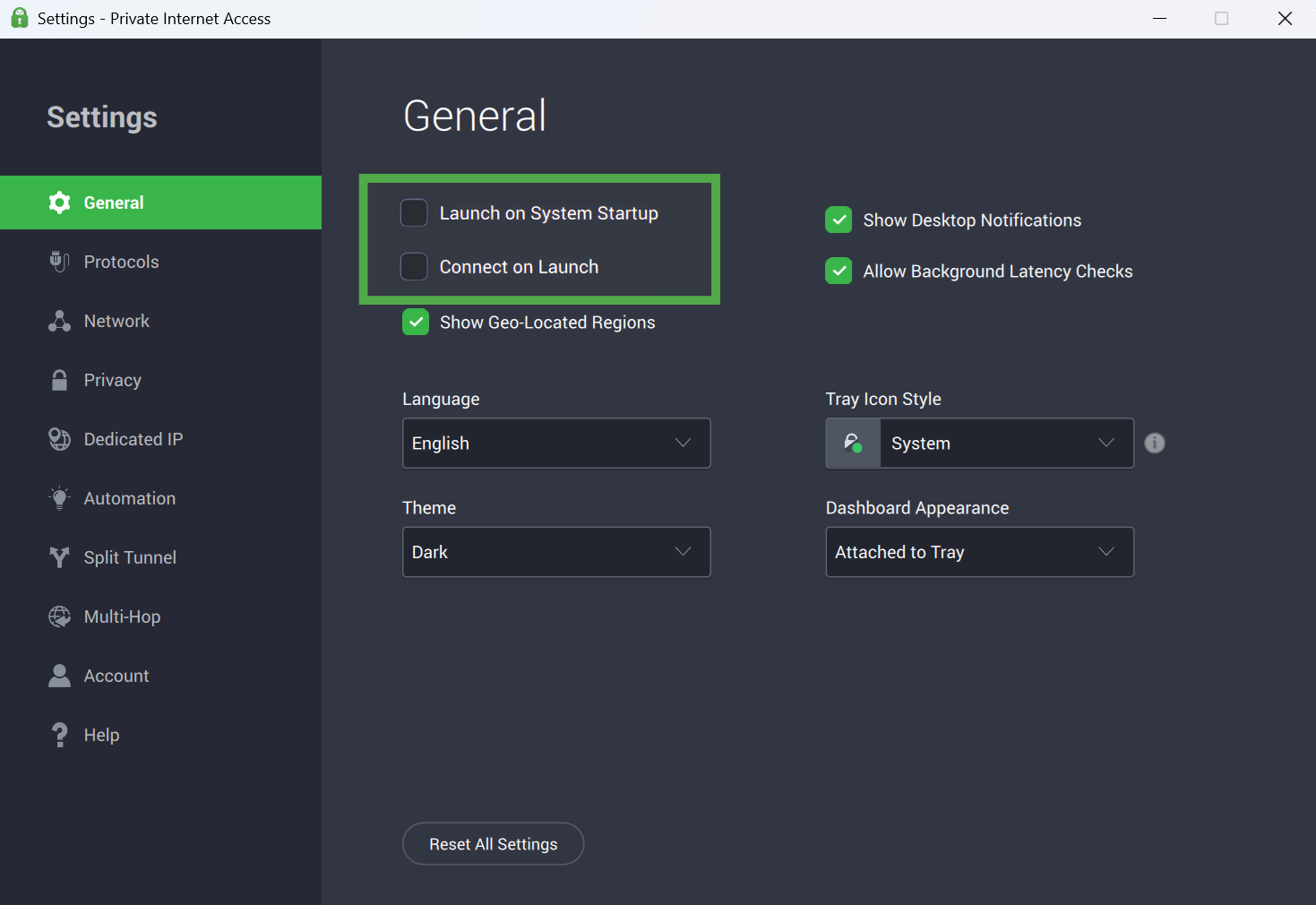The width and height of the screenshot is (1316, 905).
Task: Click the Tray Icon Style label
Action: click(x=883, y=400)
